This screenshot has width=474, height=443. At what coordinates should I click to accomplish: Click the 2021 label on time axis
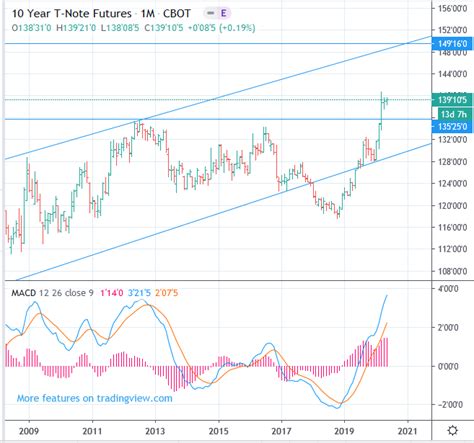click(x=408, y=431)
